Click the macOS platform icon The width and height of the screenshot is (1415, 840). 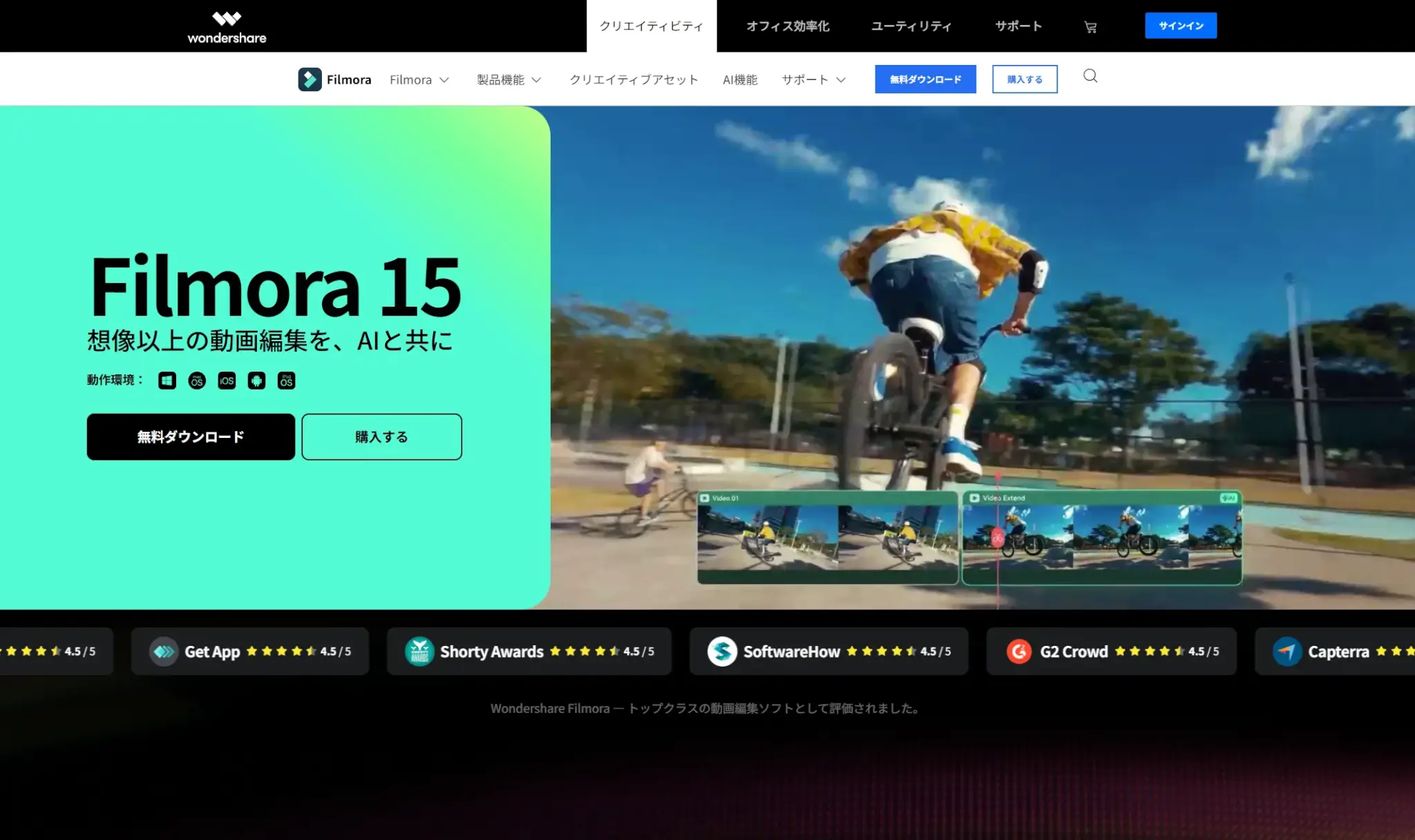(197, 381)
